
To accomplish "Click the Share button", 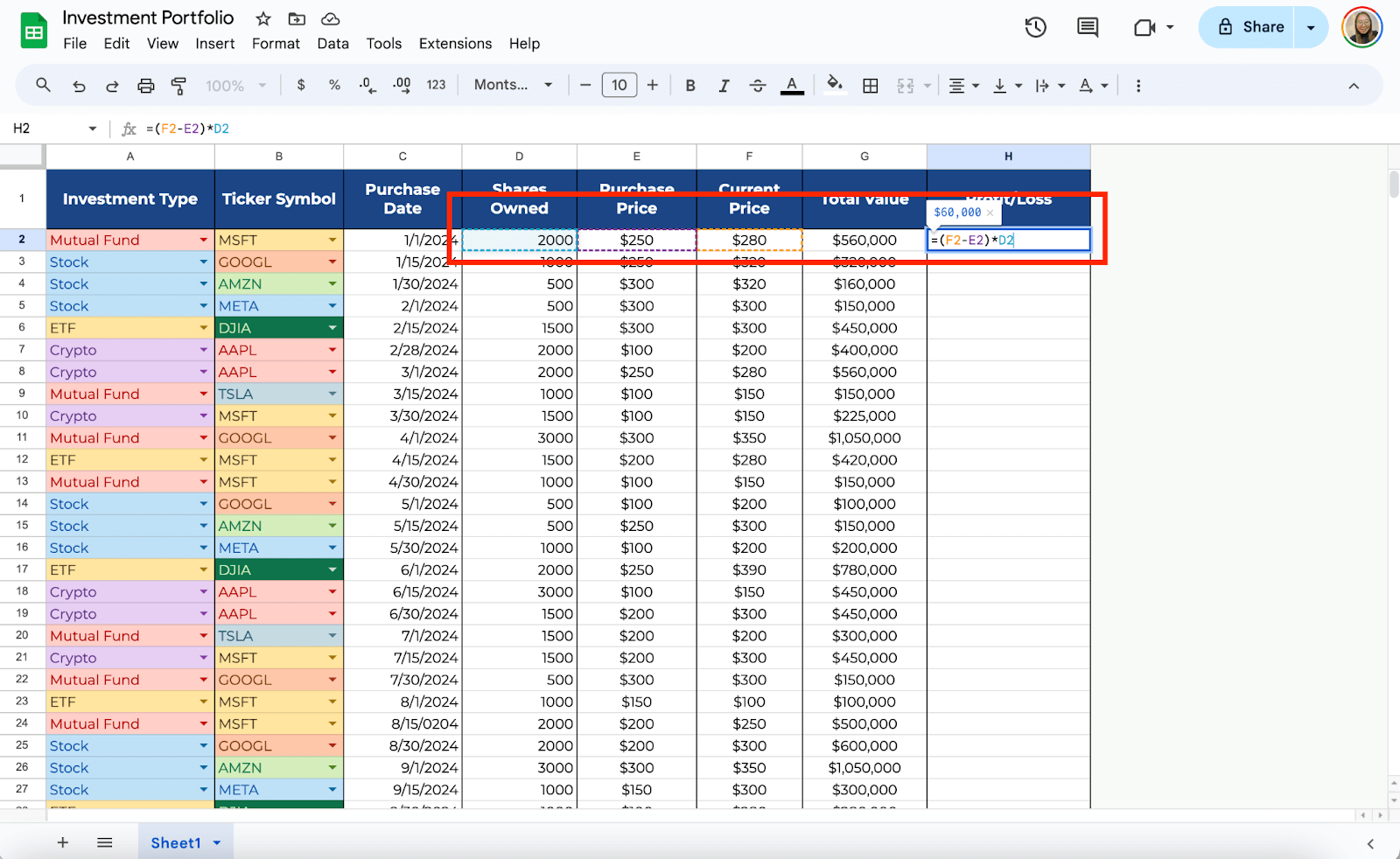I will pyautogui.click(x=1250, y=27).
